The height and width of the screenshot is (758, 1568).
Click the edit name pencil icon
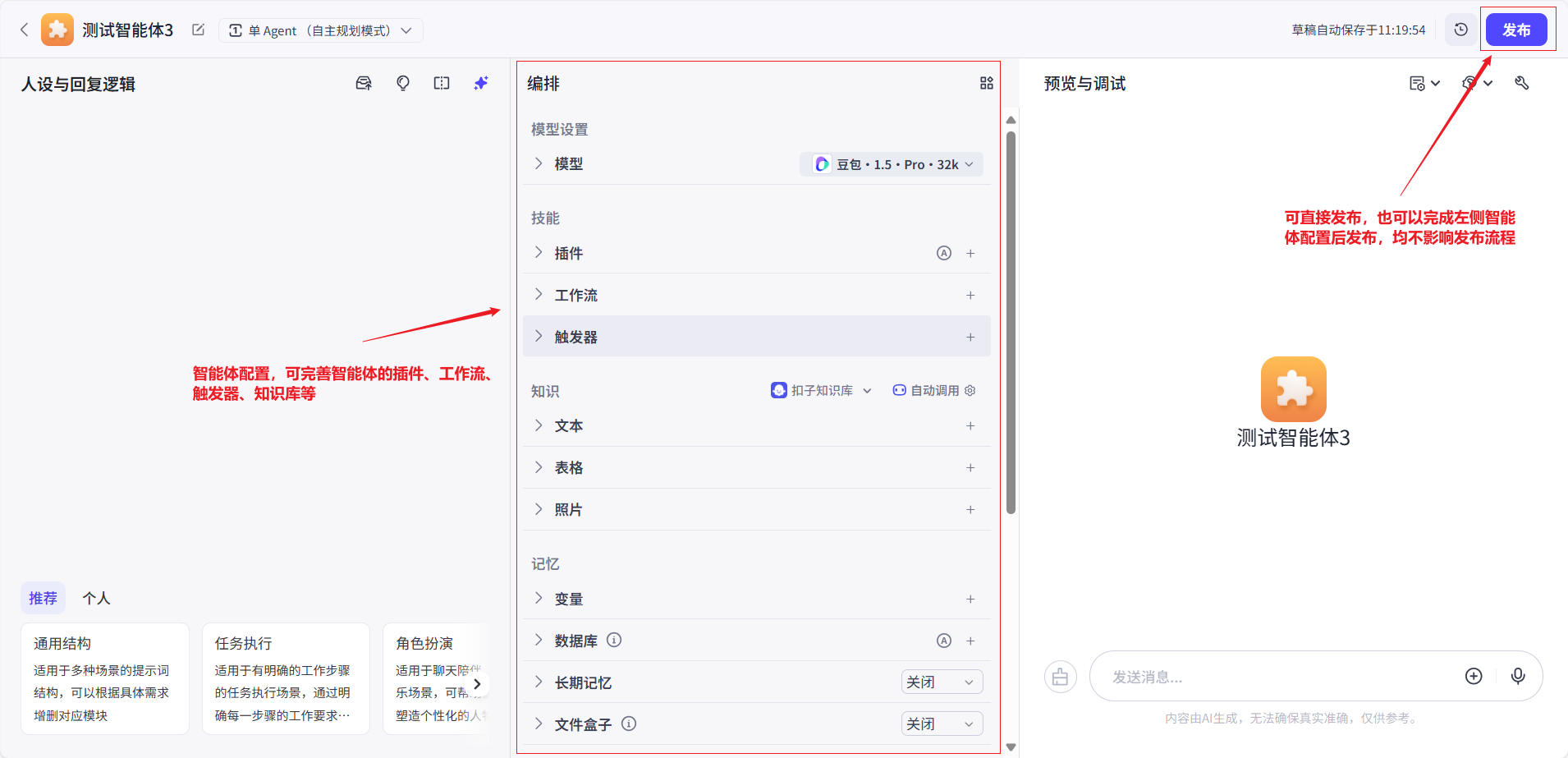pos(198,30)
